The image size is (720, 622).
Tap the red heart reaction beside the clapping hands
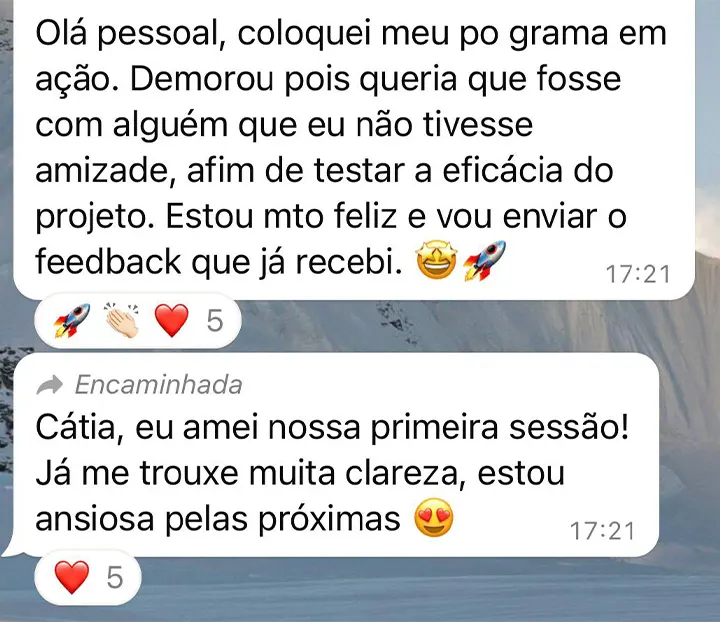(172, 321)
